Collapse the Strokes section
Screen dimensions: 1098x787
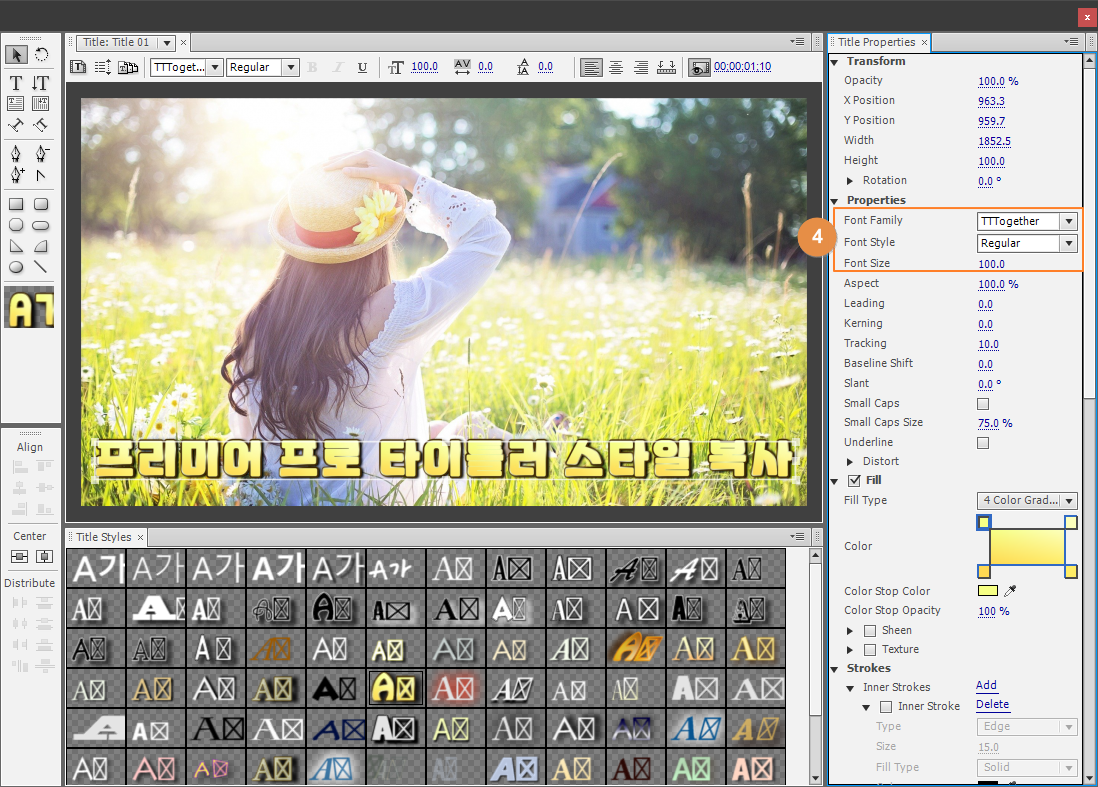tap(835, 669)
